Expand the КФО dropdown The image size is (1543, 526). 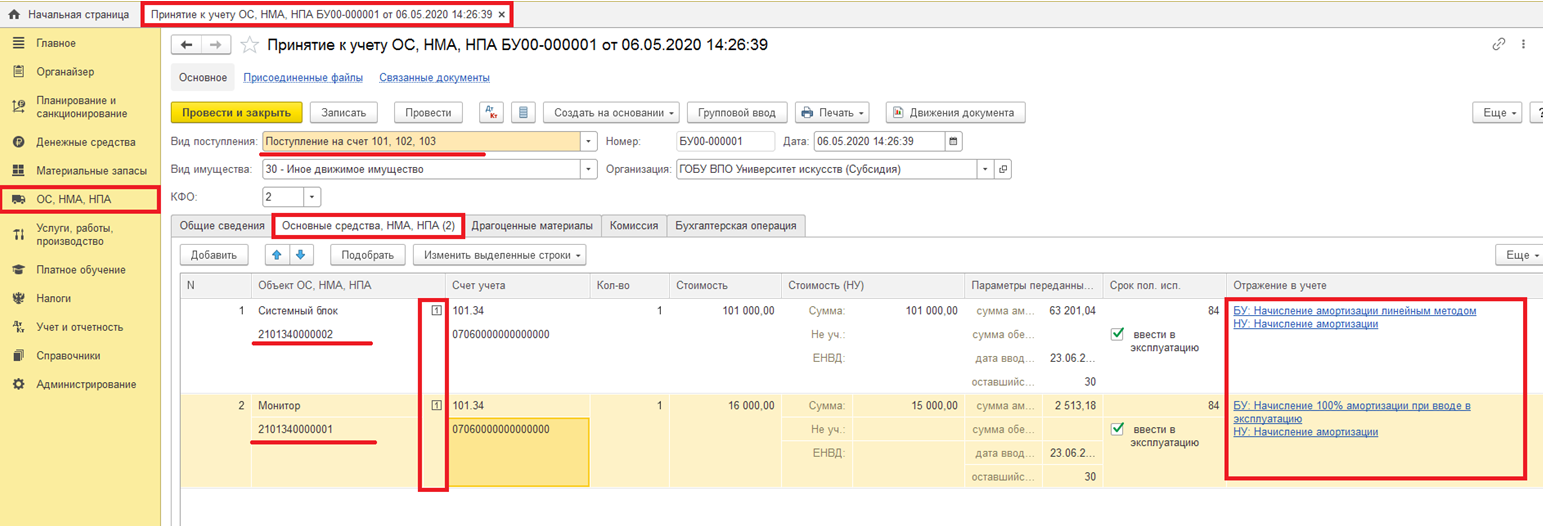point(313,197)
